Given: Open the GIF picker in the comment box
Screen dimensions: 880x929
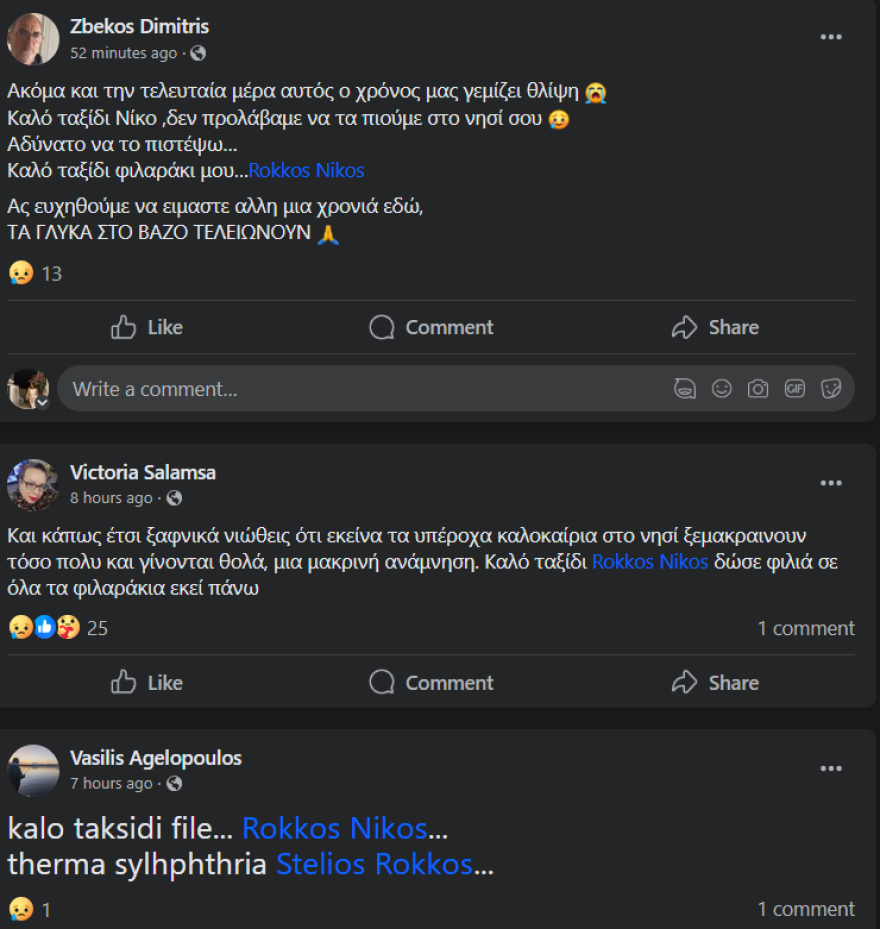Looking at the screenshot, I should pyautogui.click(x=795, y=388).
